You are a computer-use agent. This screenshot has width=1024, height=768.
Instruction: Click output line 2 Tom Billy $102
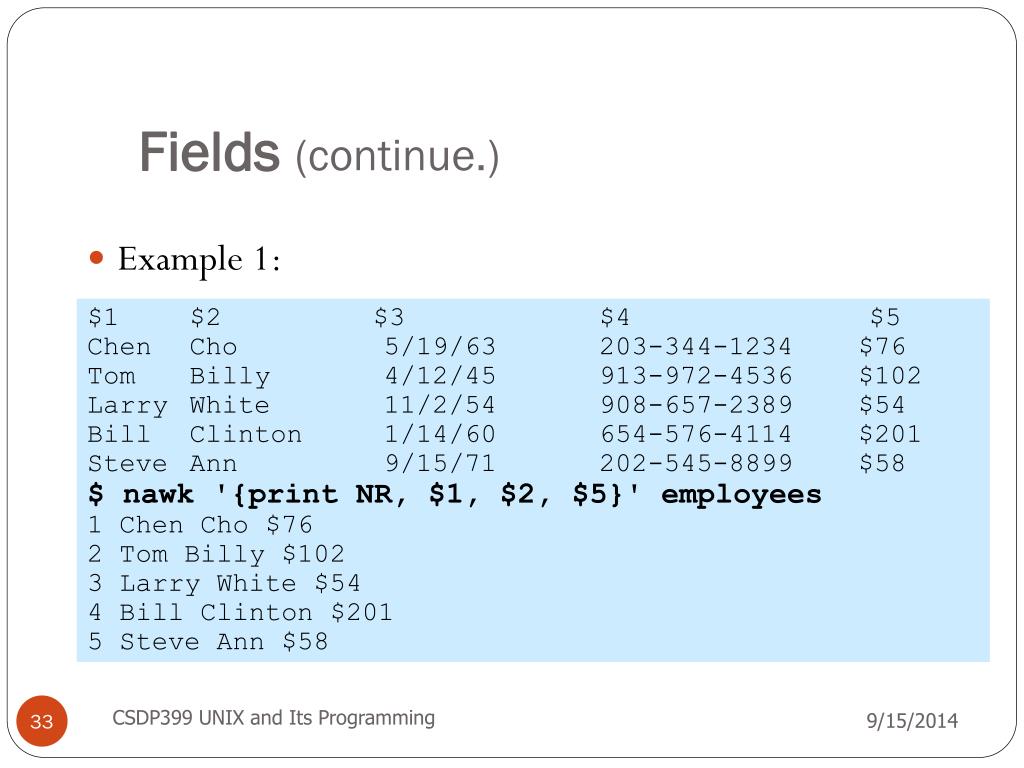tap(216, 554)
